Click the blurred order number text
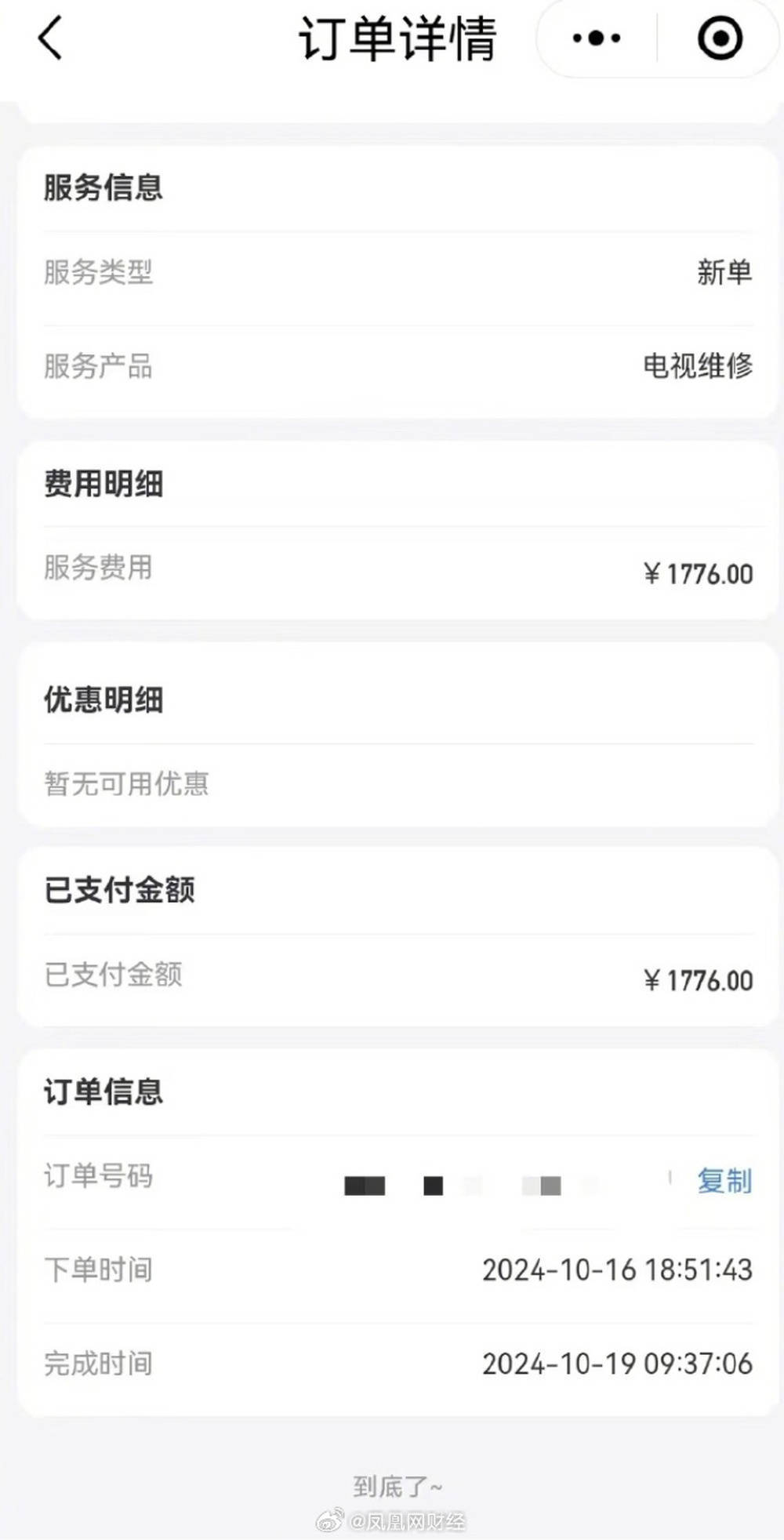 [x=470, y=1185]
